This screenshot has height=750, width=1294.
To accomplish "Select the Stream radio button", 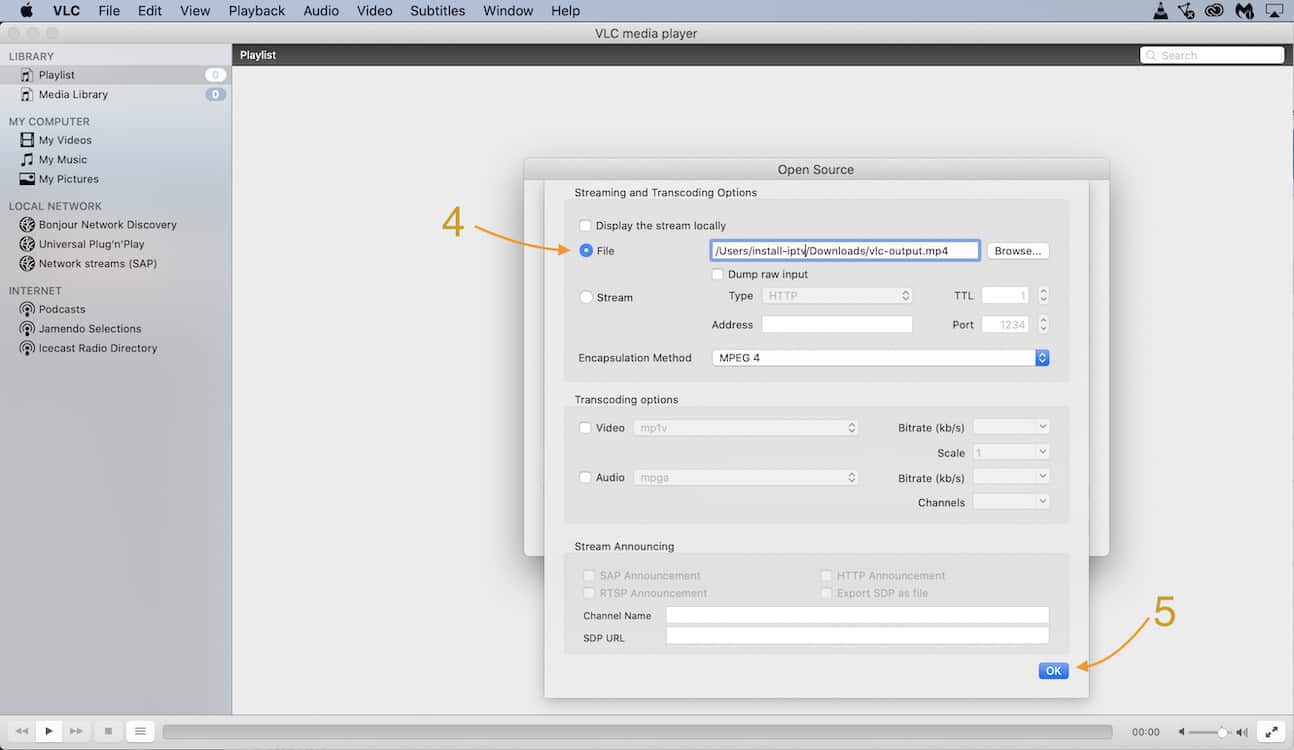I will click(586, 297).
